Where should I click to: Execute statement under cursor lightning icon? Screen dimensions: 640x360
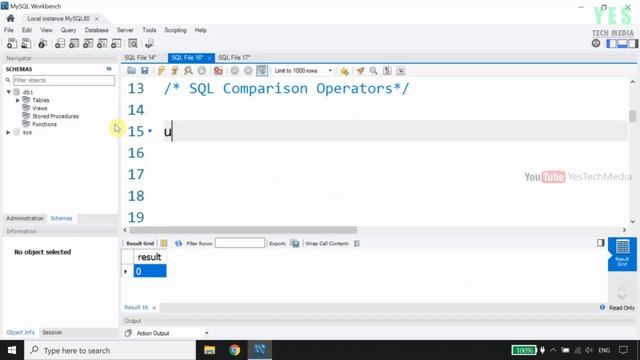(175, 71)
